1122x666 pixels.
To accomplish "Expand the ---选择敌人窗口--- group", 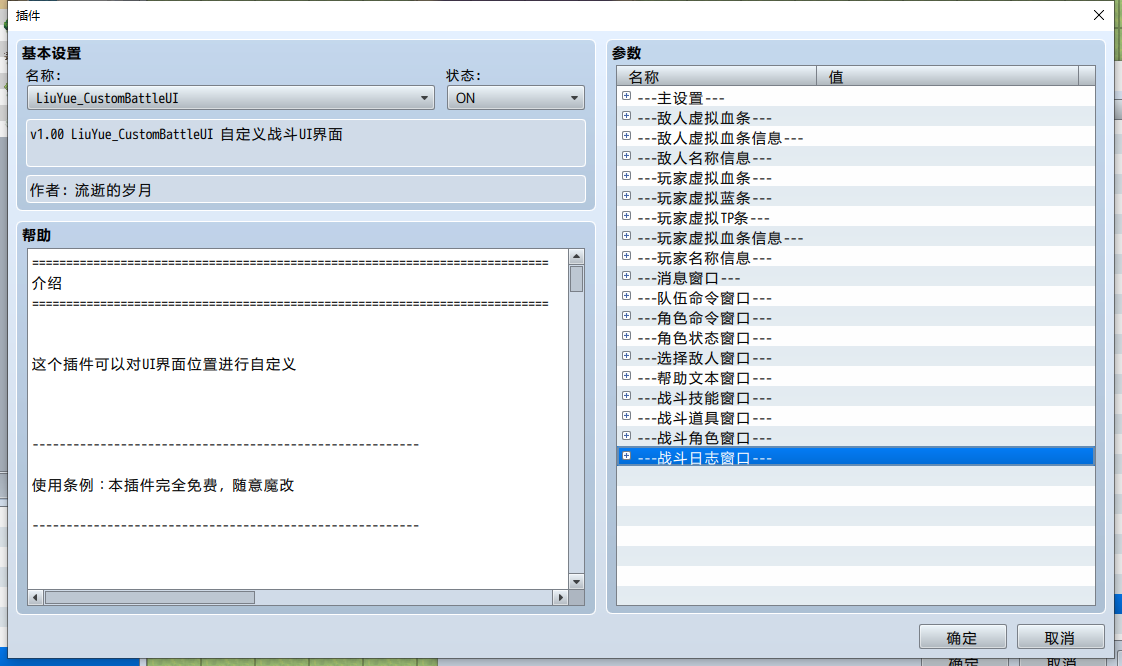I will (x=626, y=356).
